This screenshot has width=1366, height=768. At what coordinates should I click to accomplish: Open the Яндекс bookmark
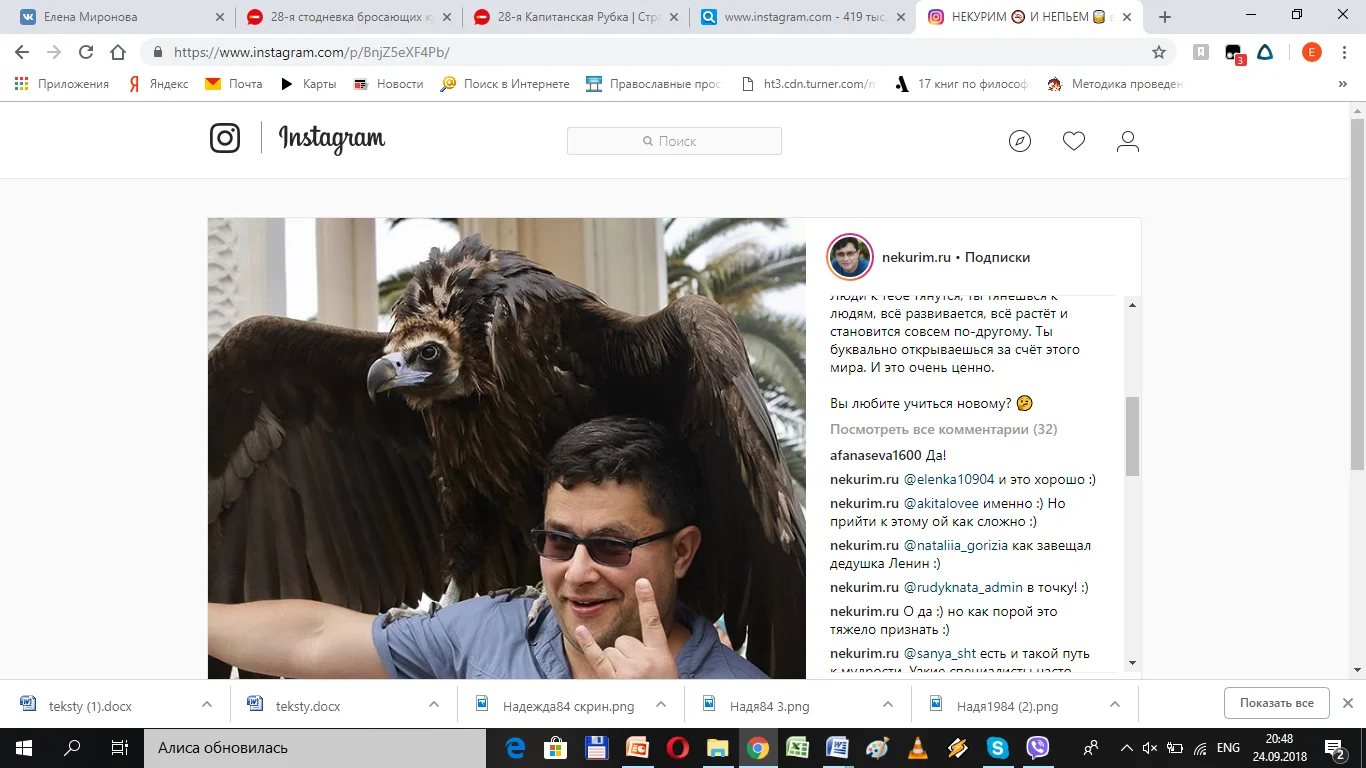pos(158,84)
